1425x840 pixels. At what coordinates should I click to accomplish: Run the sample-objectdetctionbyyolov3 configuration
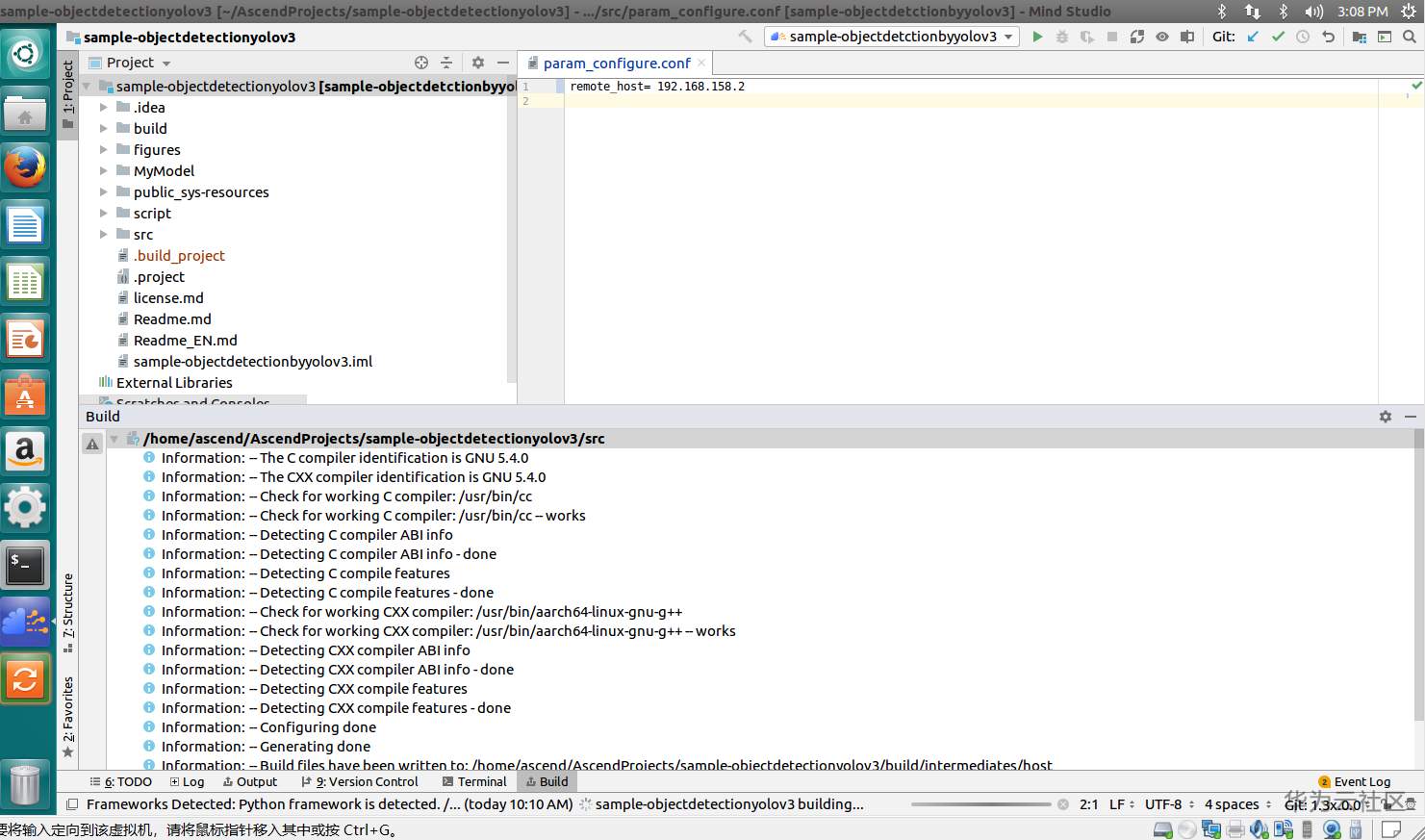(x=1037, y=37)
